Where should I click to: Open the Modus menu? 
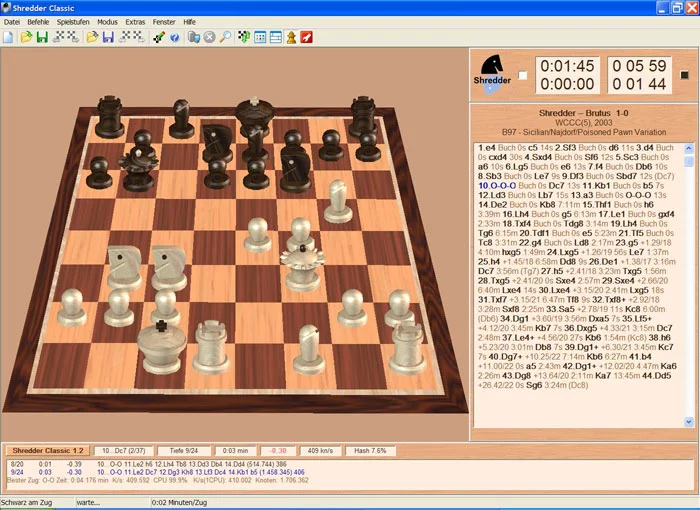[107, 22]
